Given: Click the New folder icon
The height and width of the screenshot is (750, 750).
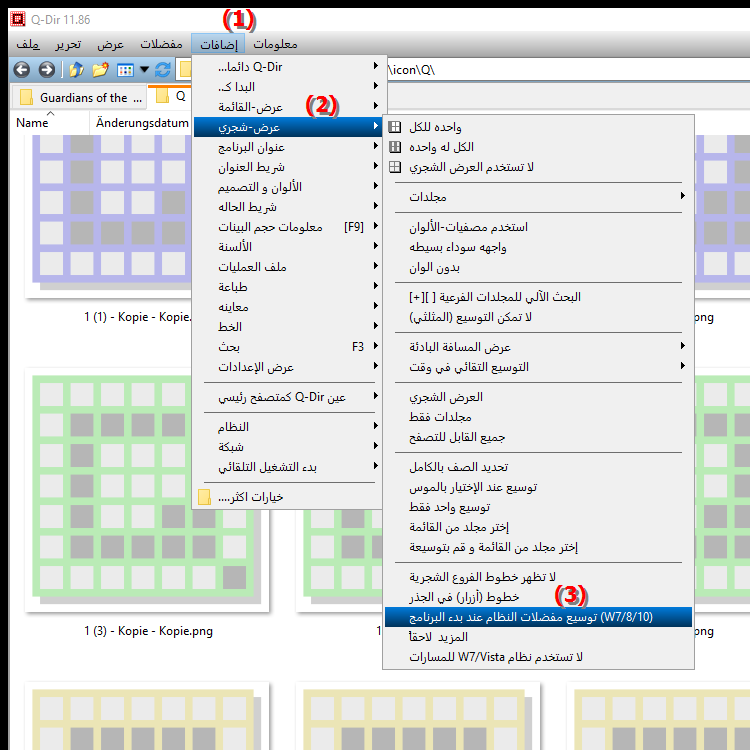Looking at the screenshot, I should 100,70.
